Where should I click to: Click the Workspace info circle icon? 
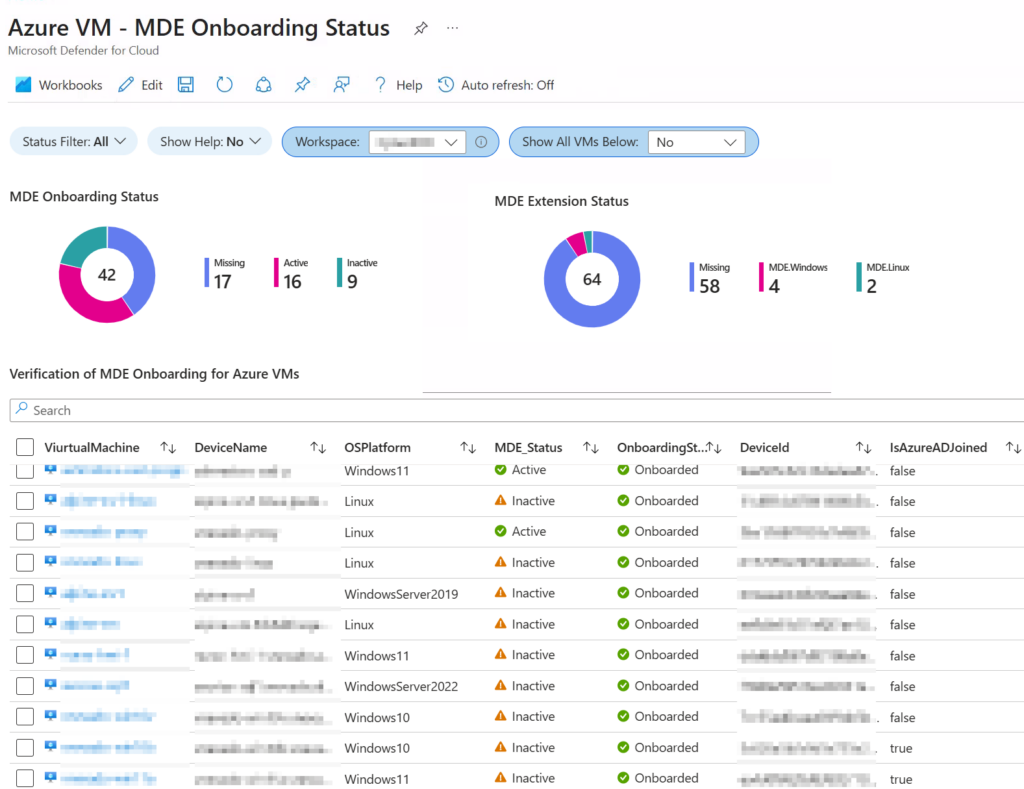481,142
